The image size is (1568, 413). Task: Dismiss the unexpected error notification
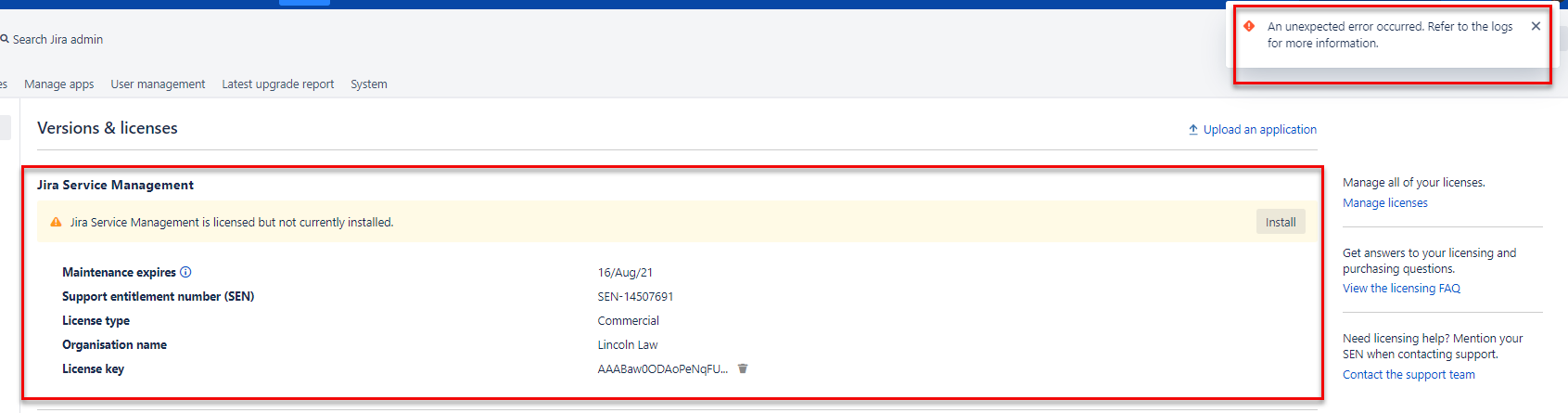tap(1536, 26)
